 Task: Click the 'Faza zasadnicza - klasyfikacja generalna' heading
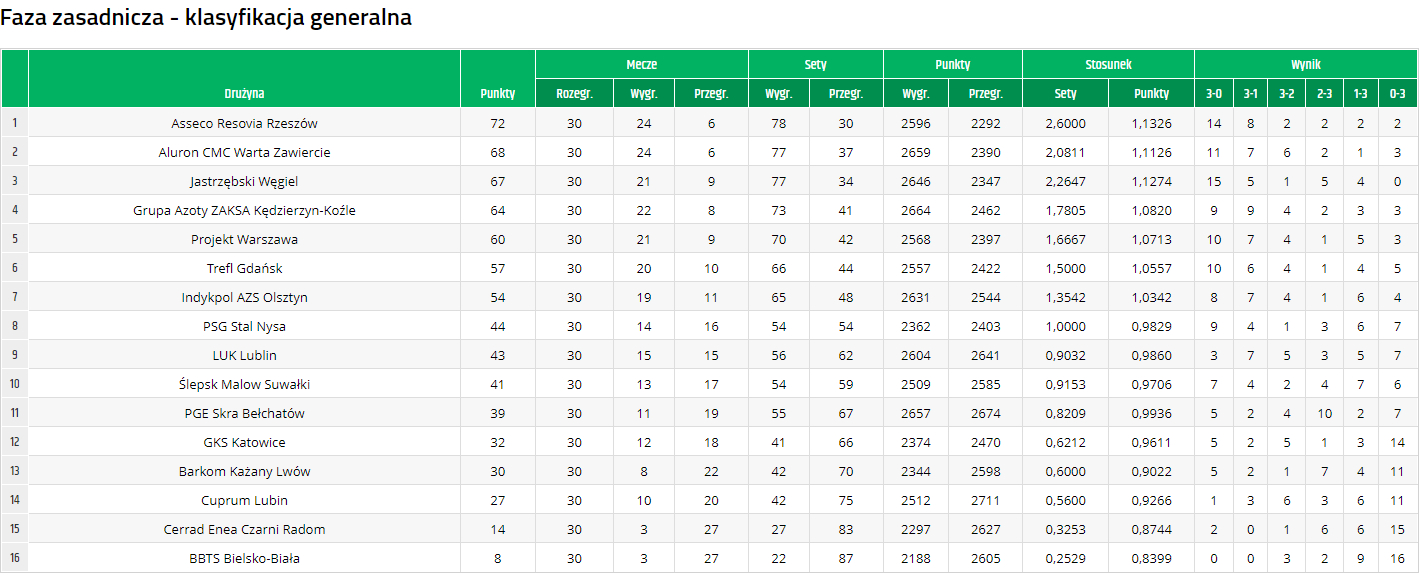(x=206, y=18)
